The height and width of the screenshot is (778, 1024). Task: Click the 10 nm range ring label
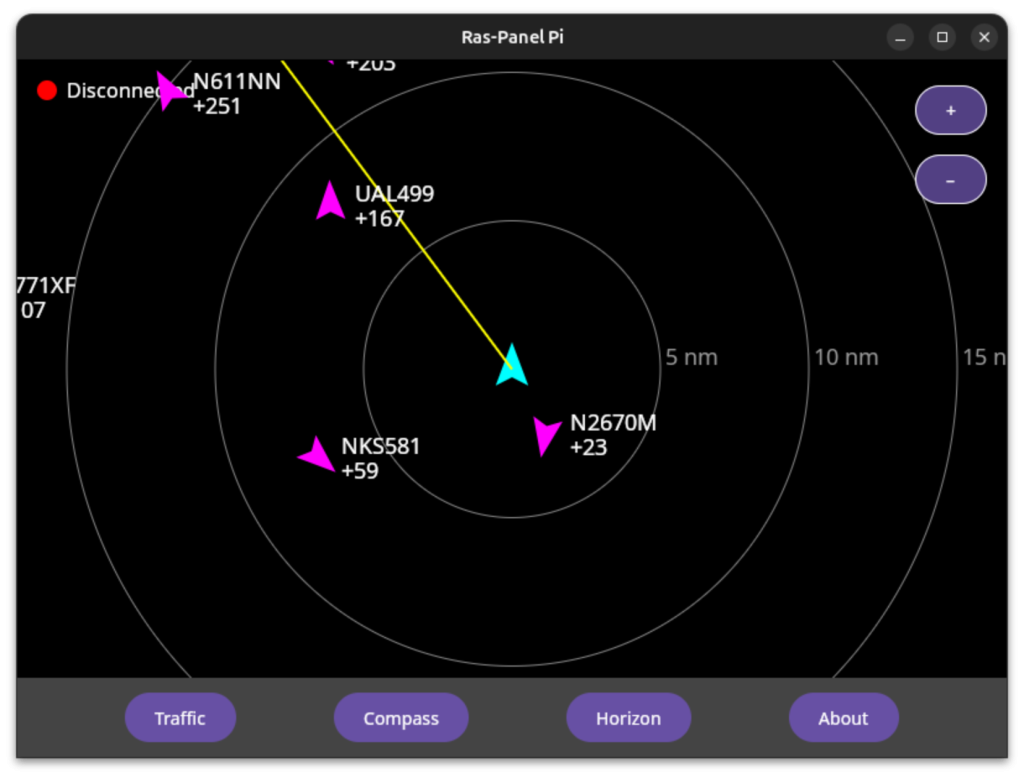pyautogui.click(x=846, y=358)
